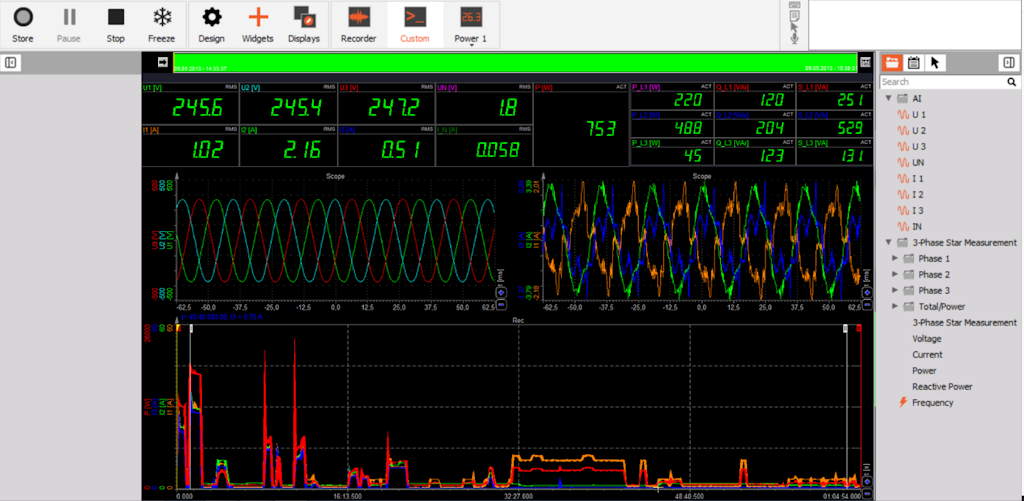Click the white left cursor marker on recorder

point(191,329)
